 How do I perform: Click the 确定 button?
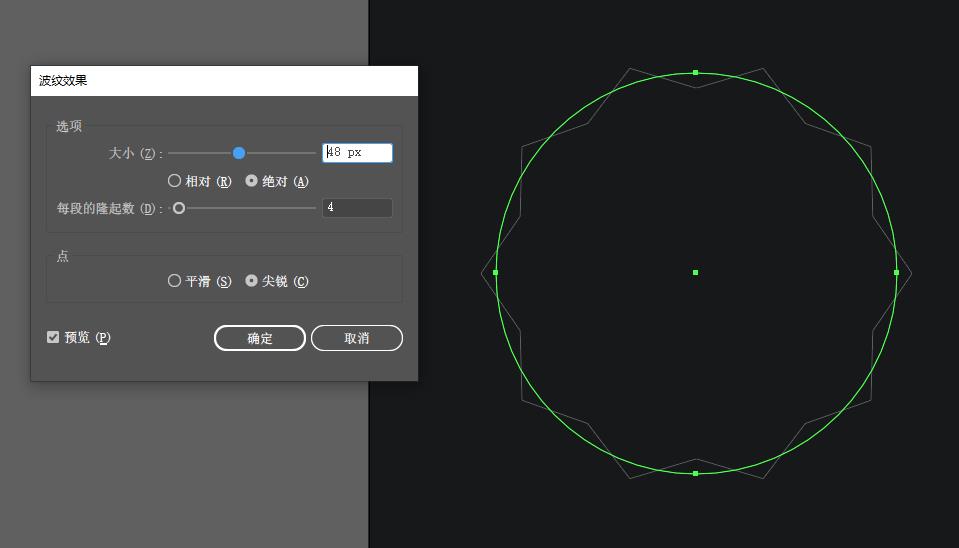coord(259,338)
